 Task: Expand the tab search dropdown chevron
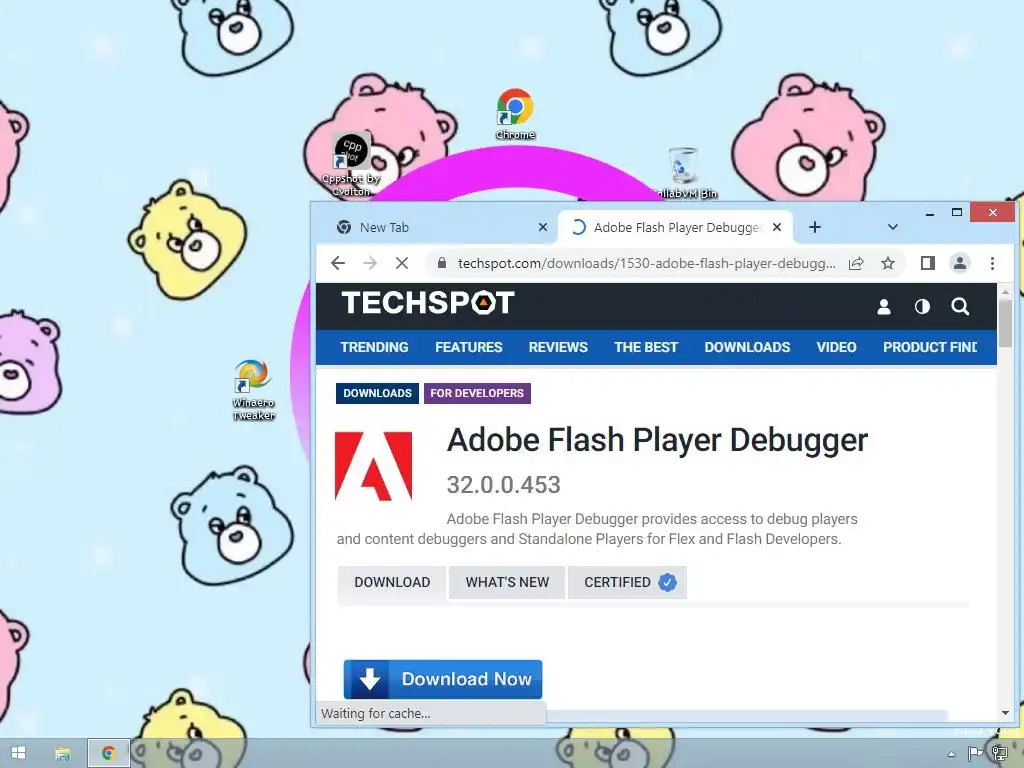[x=893, y=227]
